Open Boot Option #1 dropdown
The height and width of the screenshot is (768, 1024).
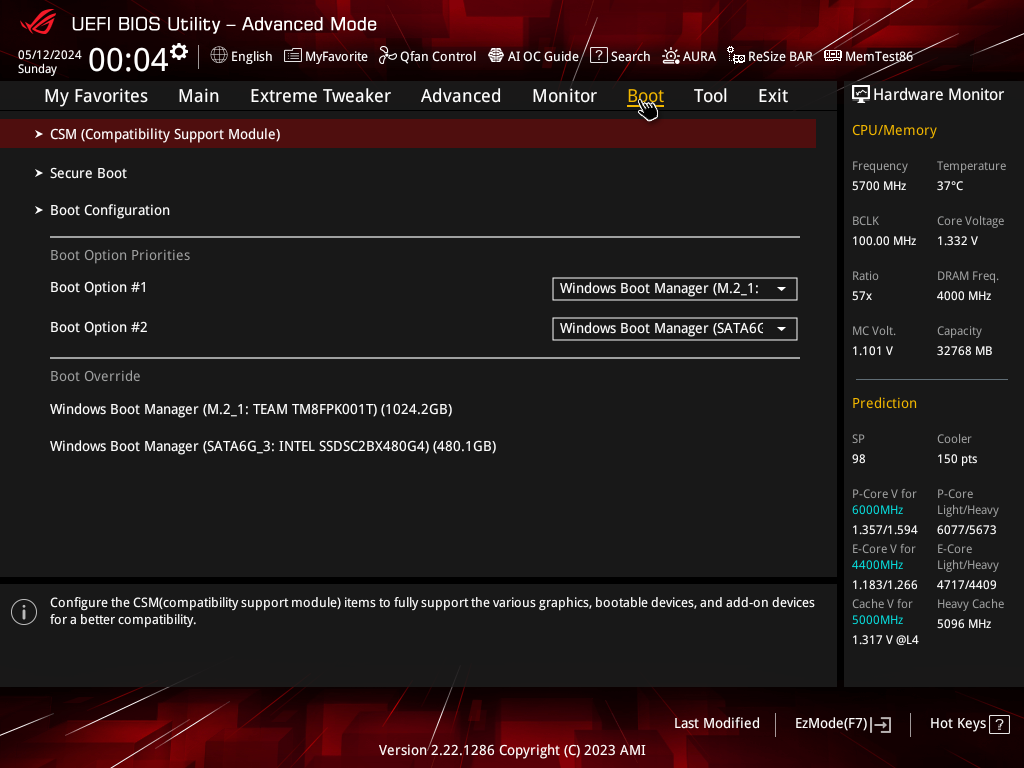[x=675, y=289]
